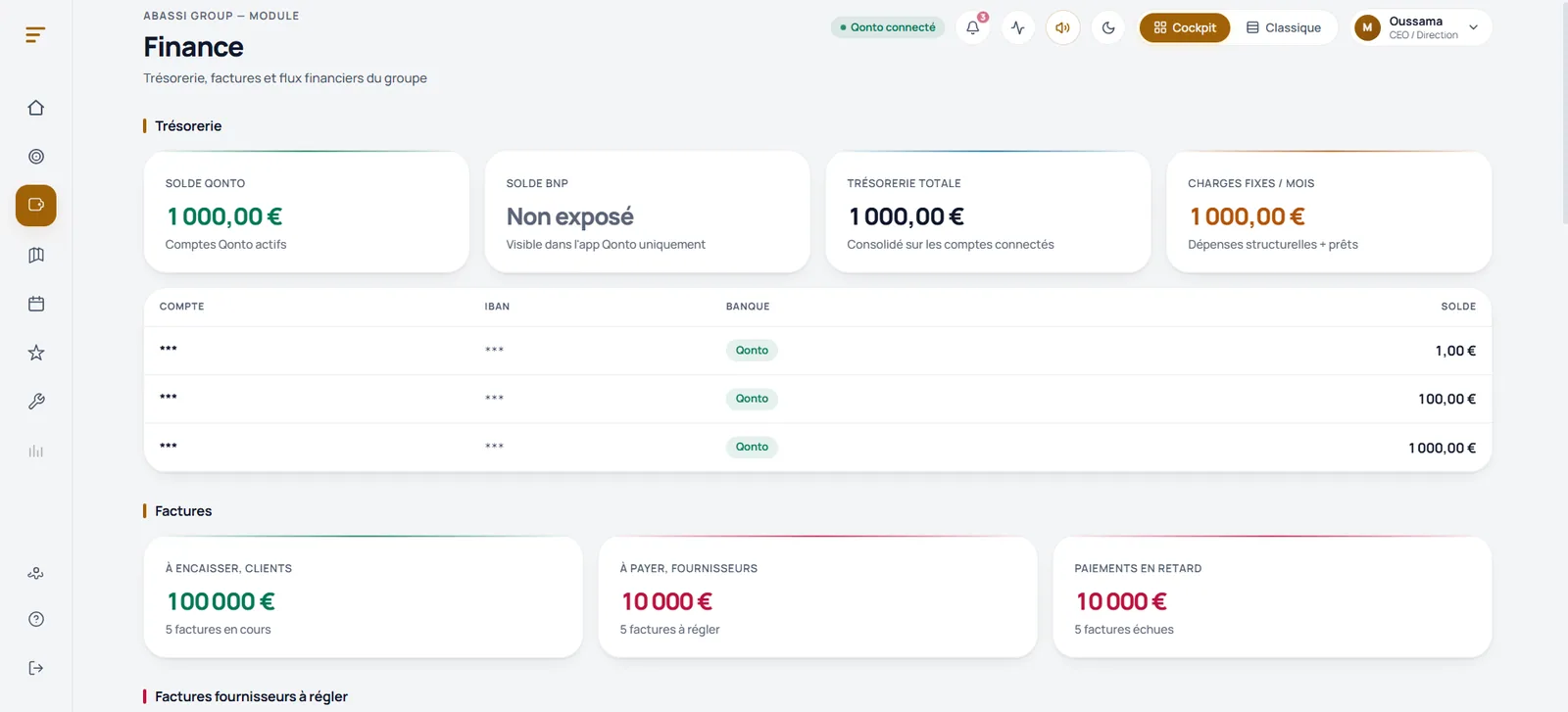The image size is (1568, 712).
Task: Click Qonto badge in 1 000,00 € account row
Action: tap(752, 447)
